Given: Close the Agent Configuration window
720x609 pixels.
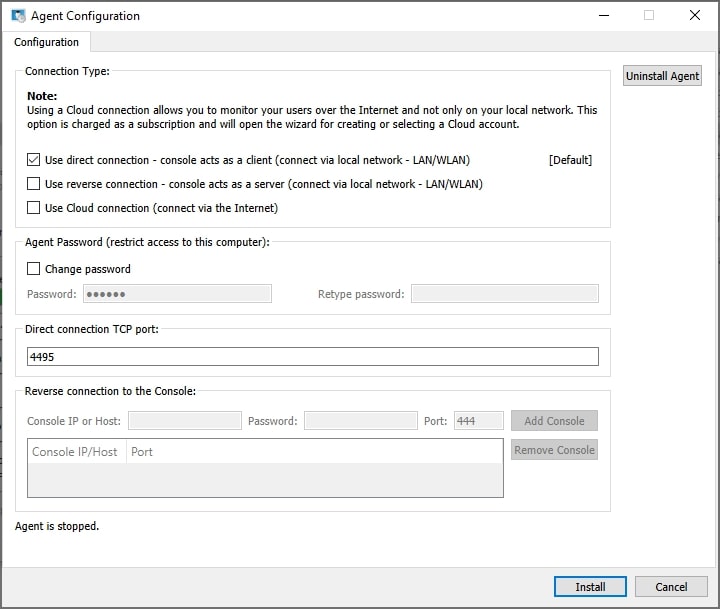Looking at the screenshot, I should pos(694,16).
